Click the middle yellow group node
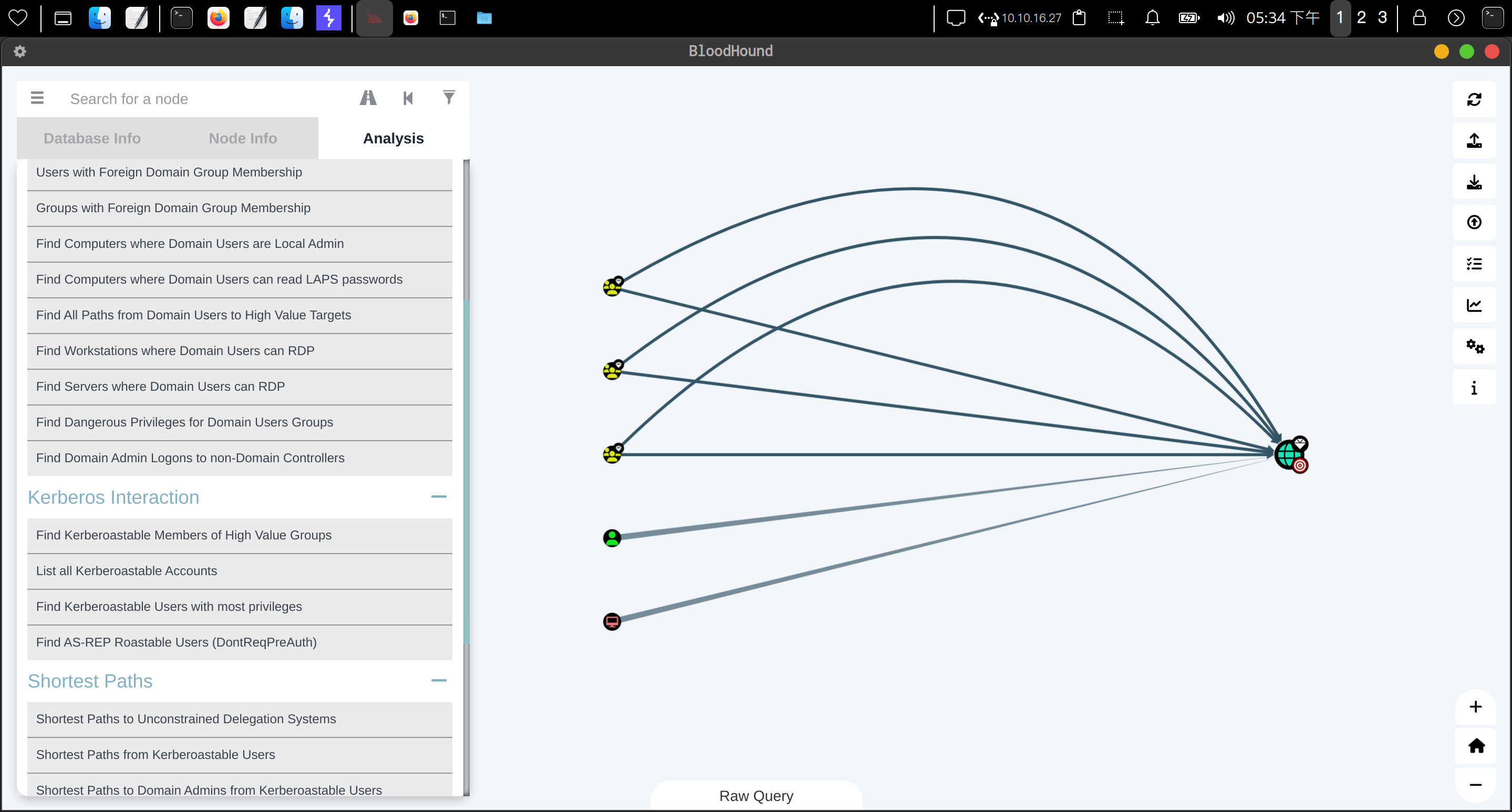The height and width of the screenshot is (812, 1512). (x=613, y=370)
